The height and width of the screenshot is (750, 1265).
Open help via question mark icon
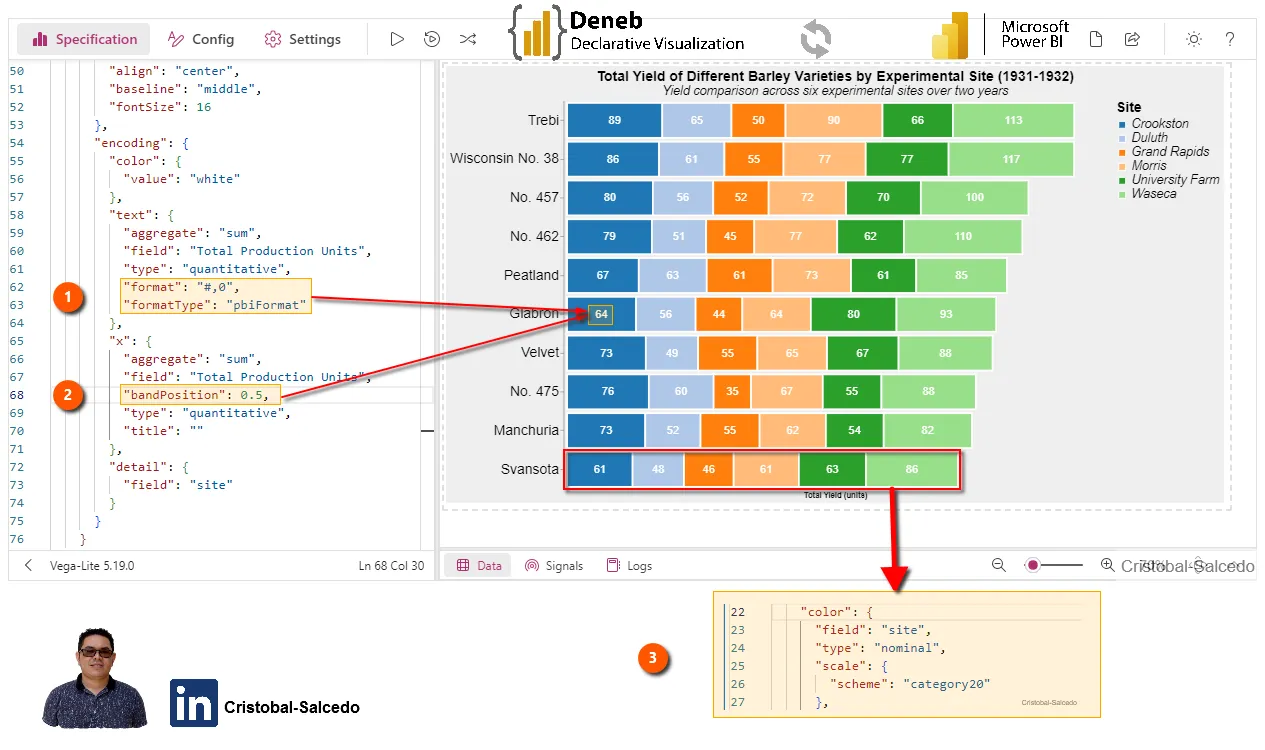(x=1230, y=39)
